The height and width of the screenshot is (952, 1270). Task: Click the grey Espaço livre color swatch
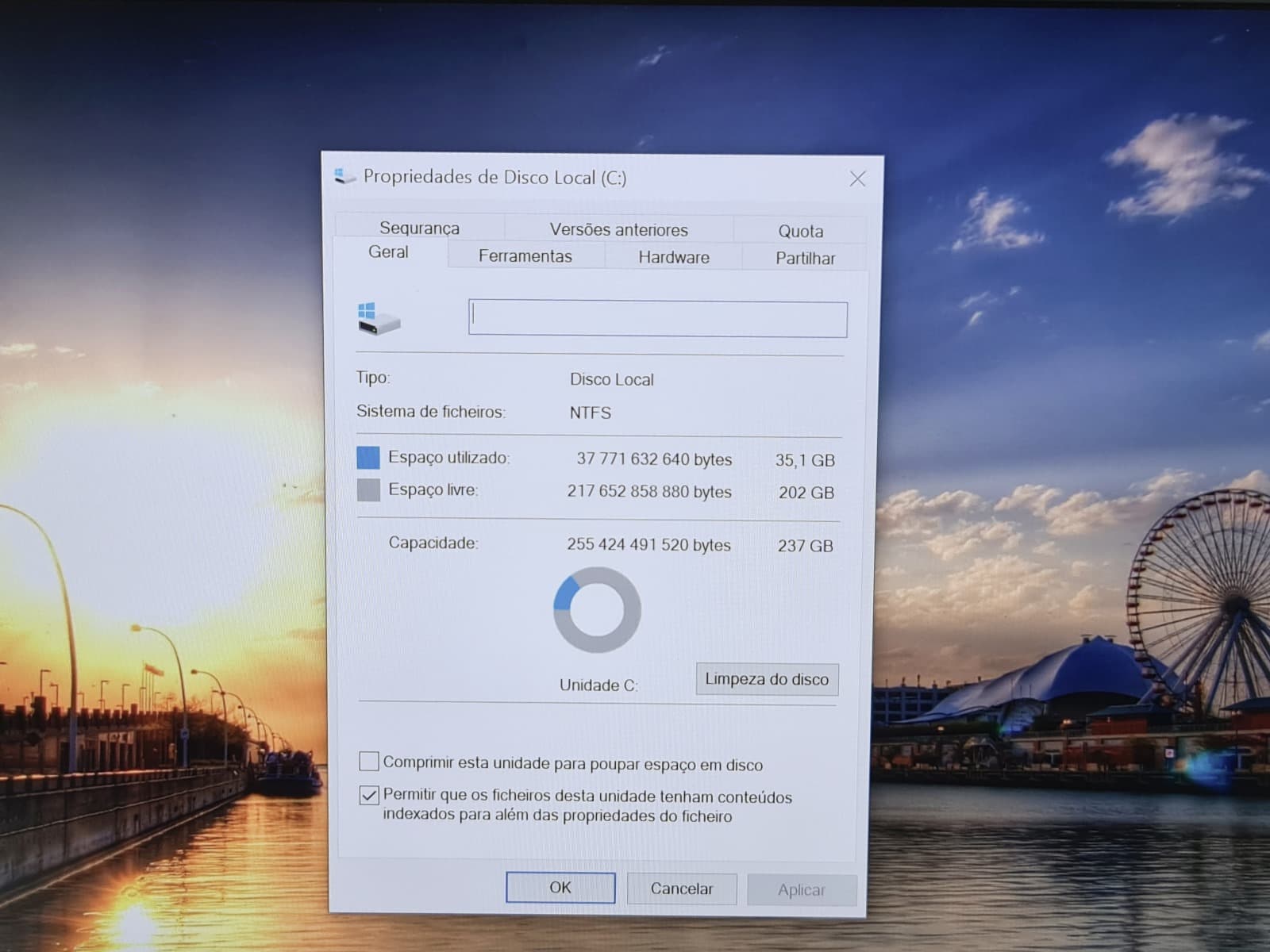[368, 489]
